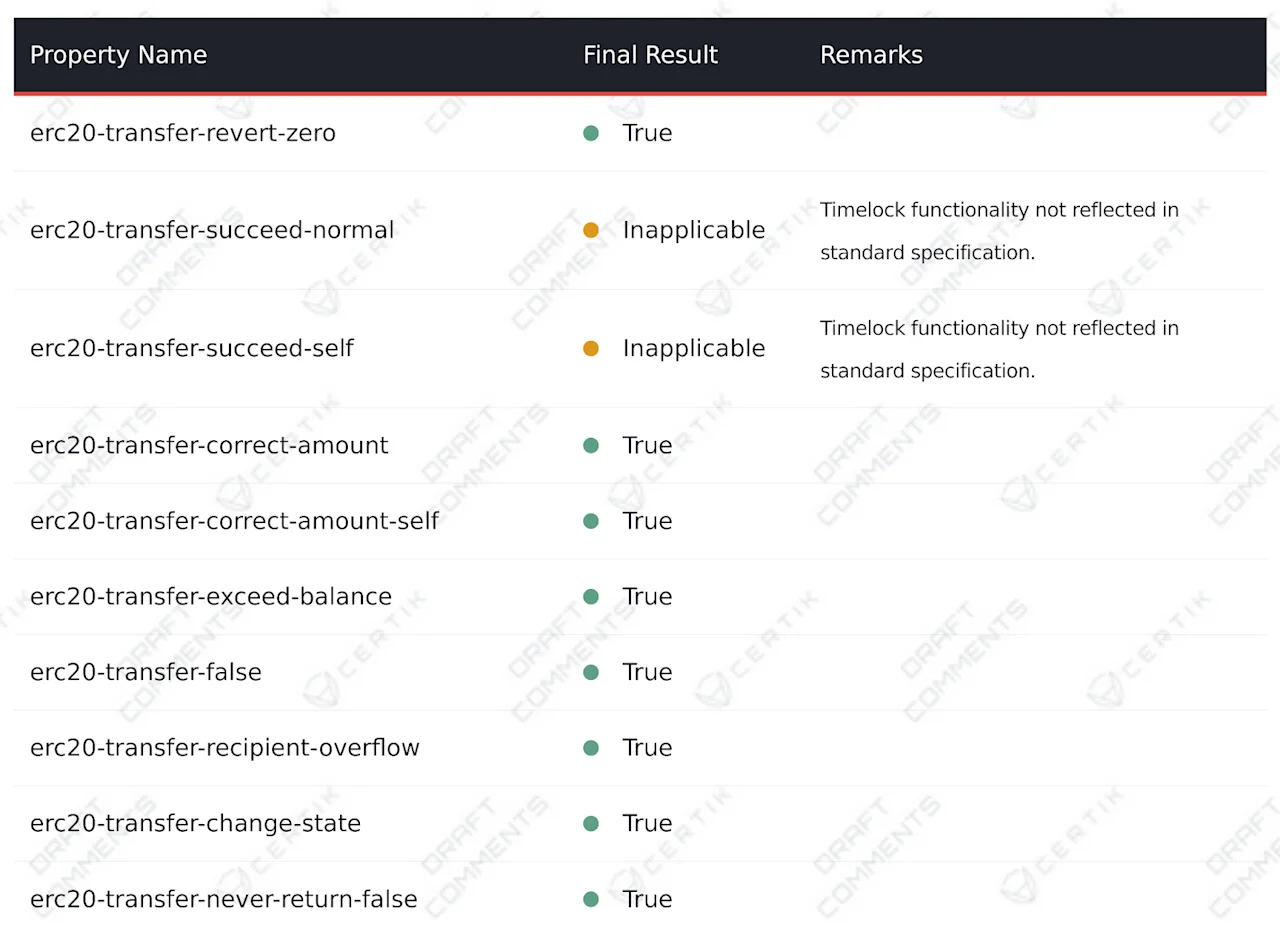Click green dot for erc20-transfer-never-return-false

591,899
